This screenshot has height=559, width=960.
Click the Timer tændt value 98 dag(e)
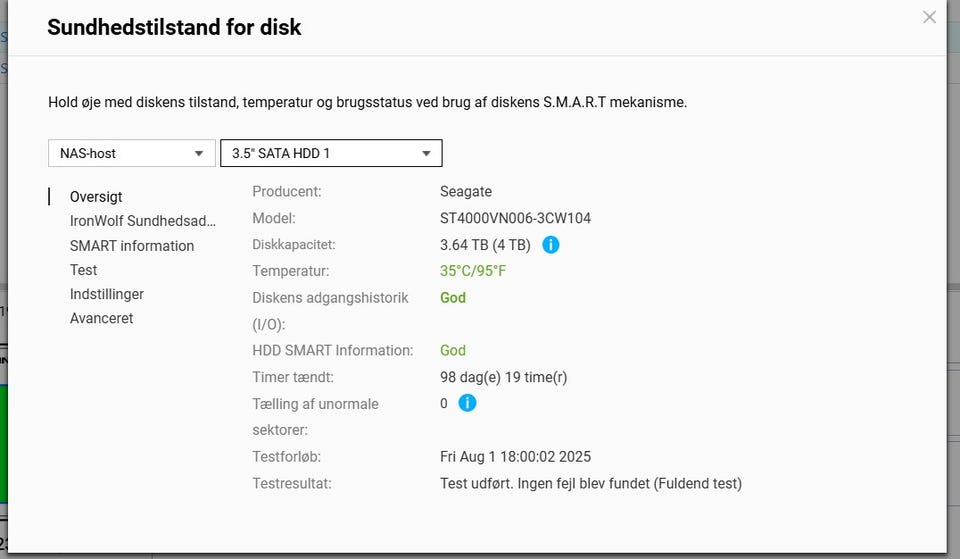tap(503, 377)
